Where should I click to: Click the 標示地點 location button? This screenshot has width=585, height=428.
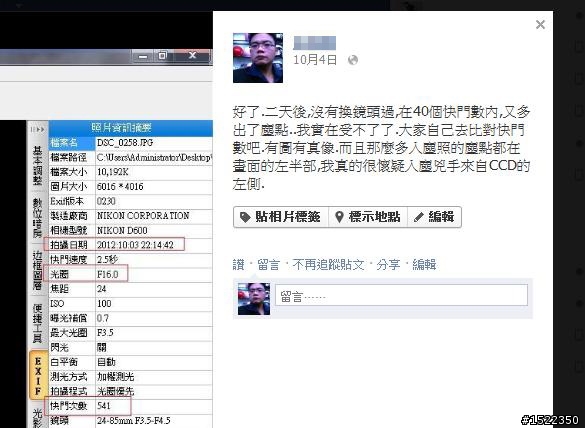point(368,217)
